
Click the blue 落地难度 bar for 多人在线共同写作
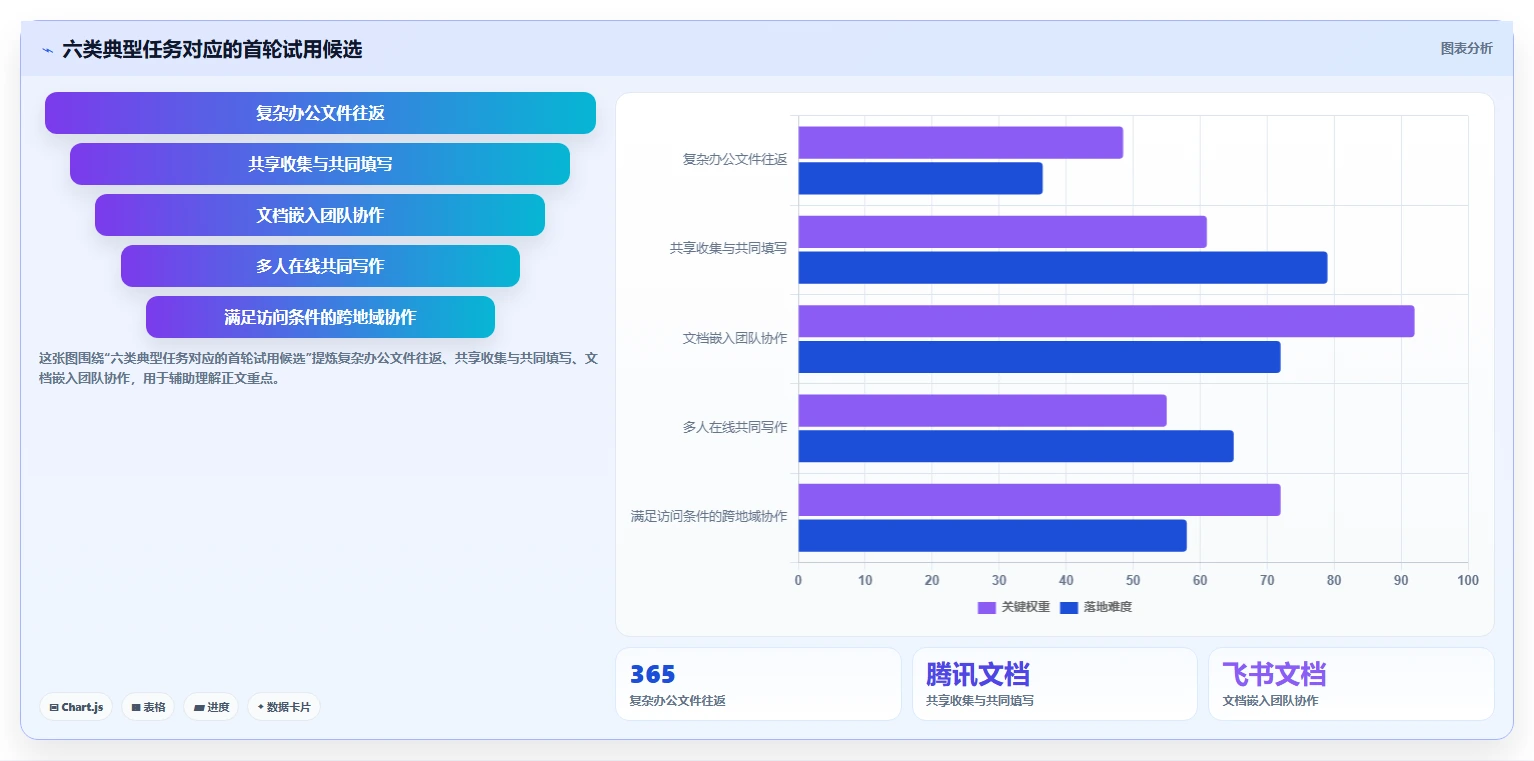coord(1016,446)
